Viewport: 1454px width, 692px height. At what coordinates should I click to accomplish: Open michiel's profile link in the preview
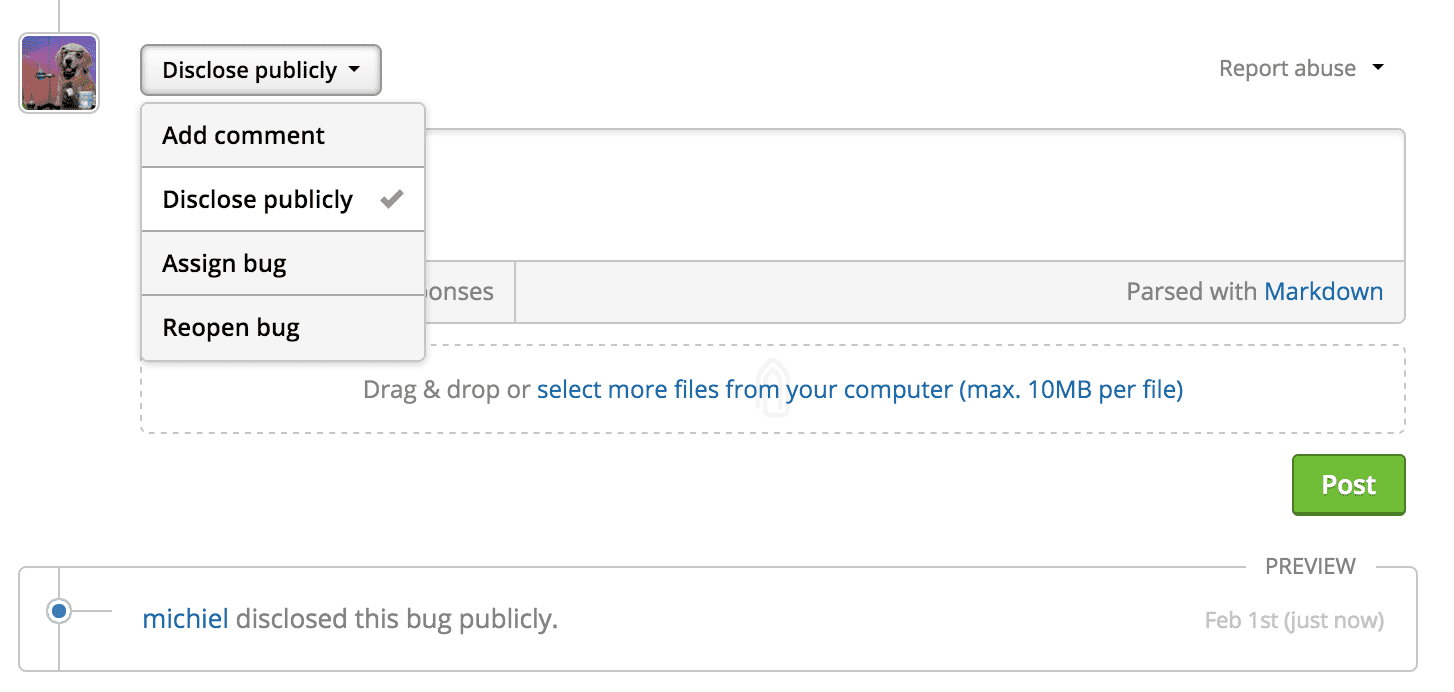[185, 619]
